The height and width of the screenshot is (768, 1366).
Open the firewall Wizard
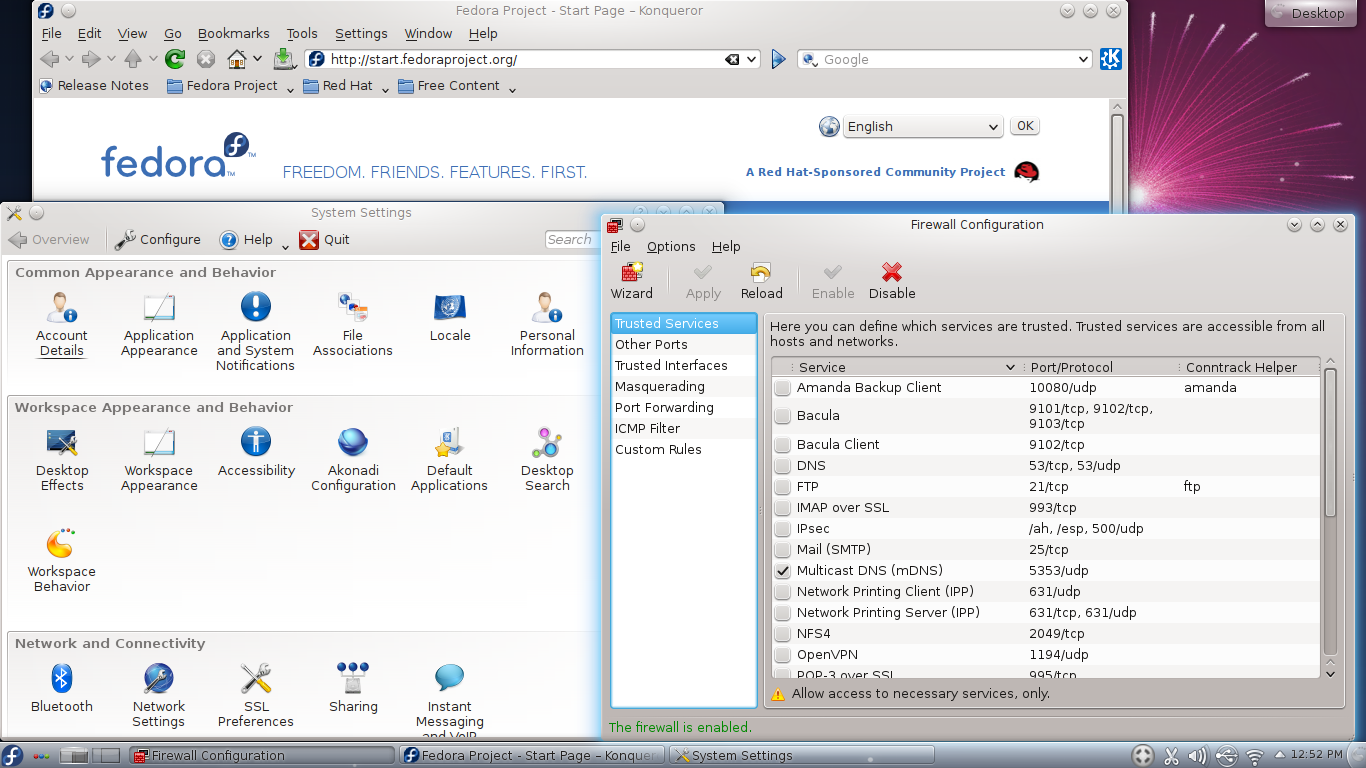631,281
